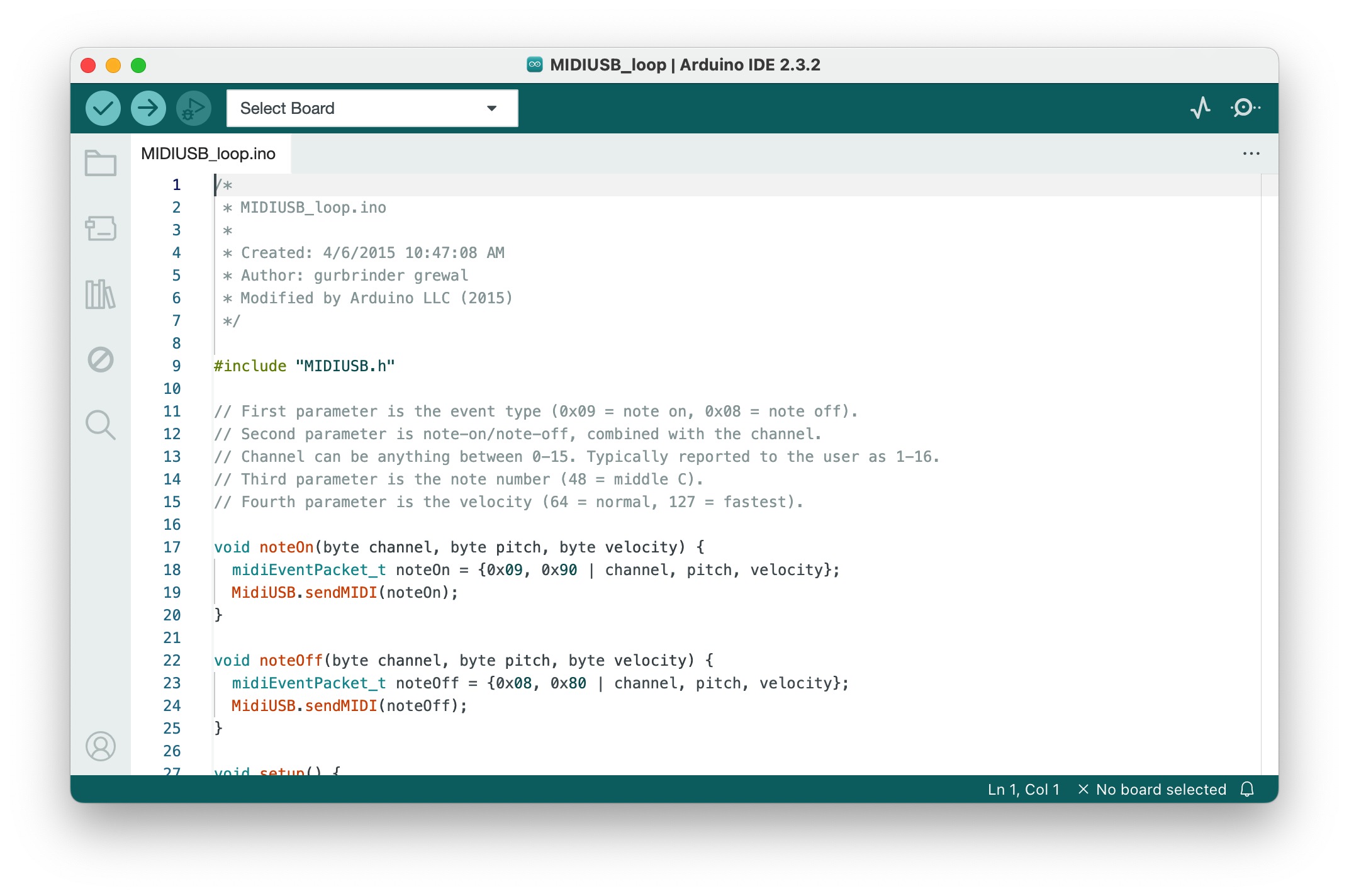
Task: Open the three-dots tab options menu
Action: pos(1251,154)
